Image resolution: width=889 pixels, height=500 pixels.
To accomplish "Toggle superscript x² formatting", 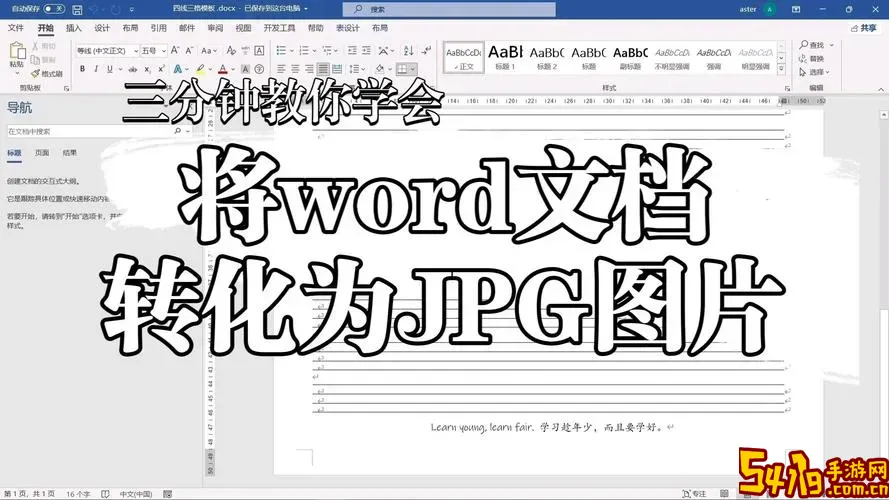I will [161, 69].
